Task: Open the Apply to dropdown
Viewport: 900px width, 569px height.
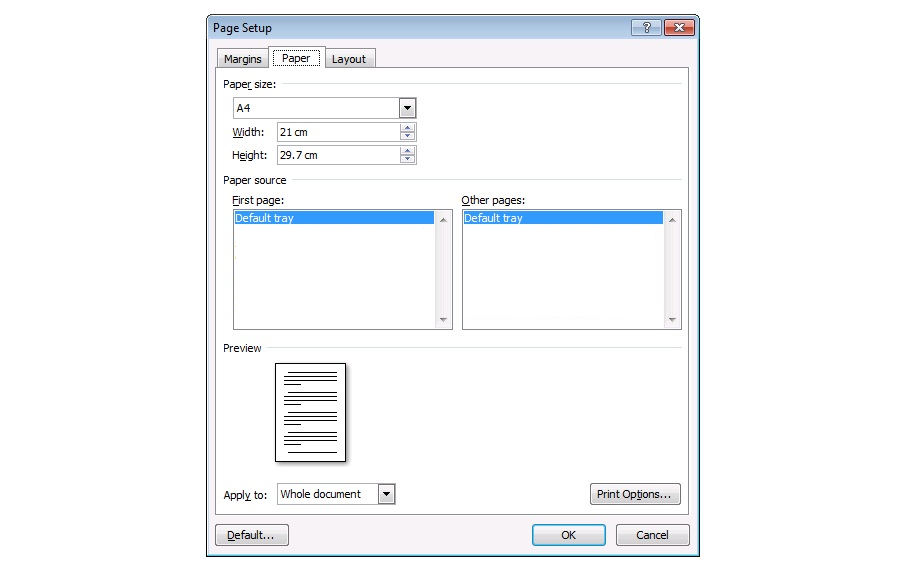Action: tap(387, 494)
